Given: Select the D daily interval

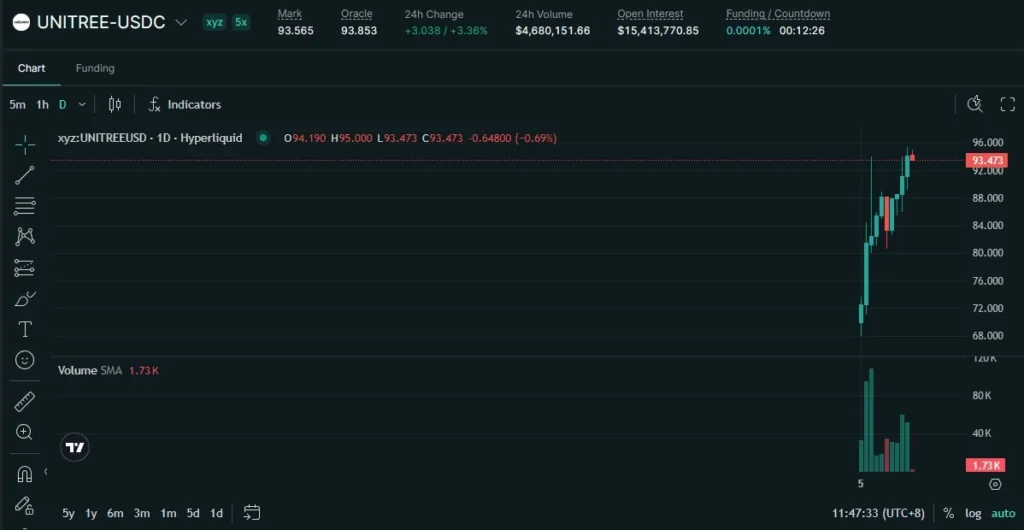Looking at the screenshot, I should (63, 104).
